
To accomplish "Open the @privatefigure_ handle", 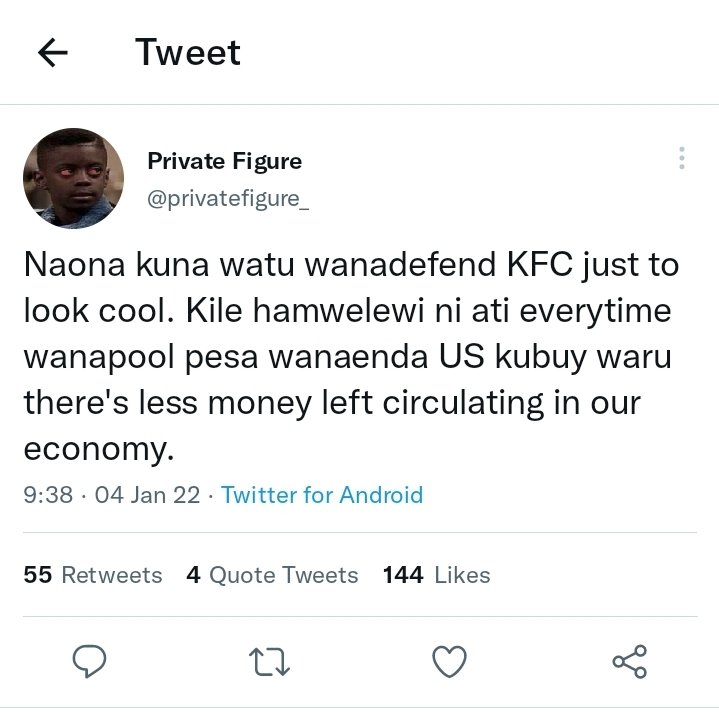I will click(x=228, y=199).
